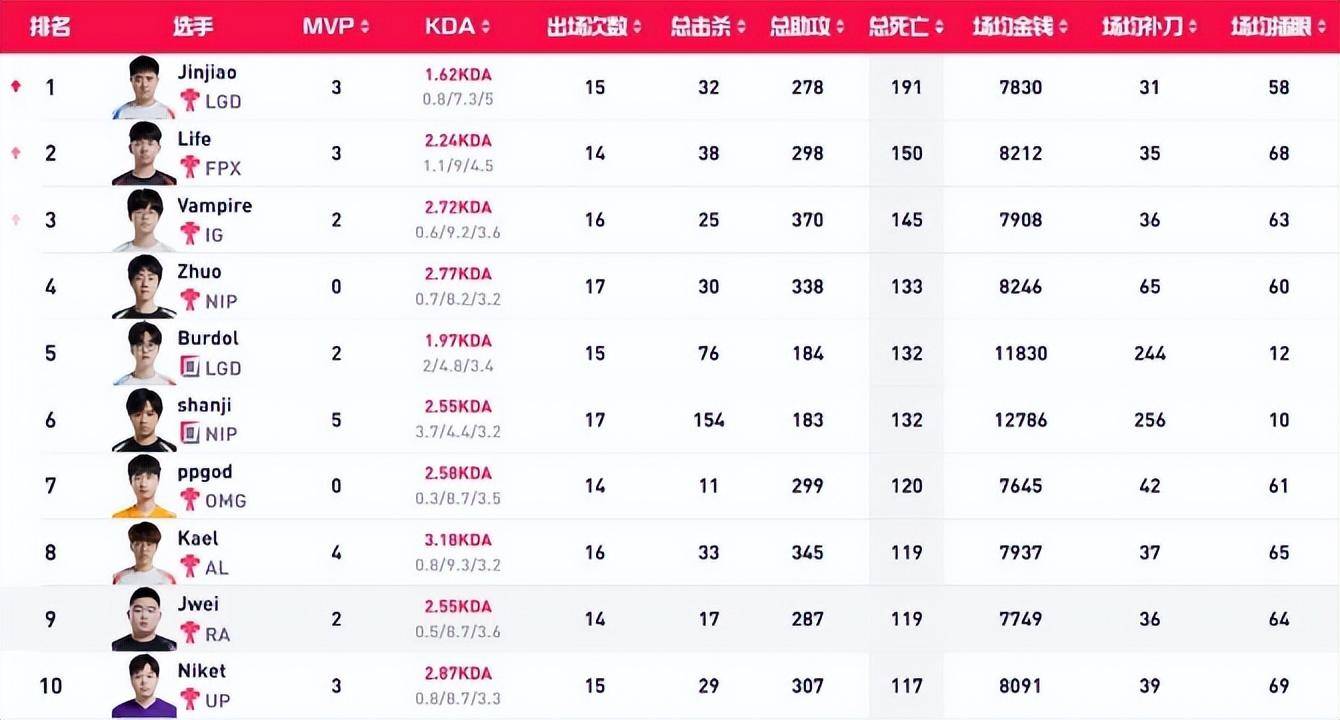The height and width of the screenshot is (720, 1340).
Task: Open player Kael's name link
Action: tap(198, 538)
